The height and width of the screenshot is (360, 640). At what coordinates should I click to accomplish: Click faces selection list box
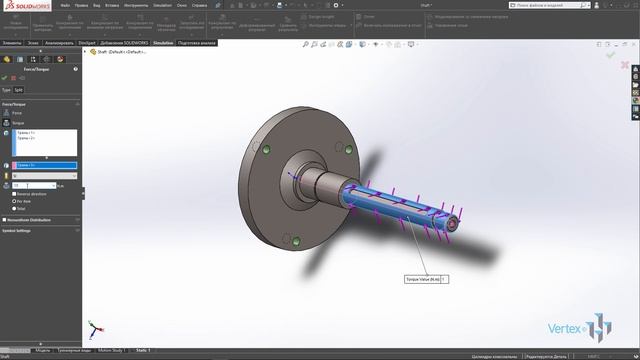pos(44,143)
